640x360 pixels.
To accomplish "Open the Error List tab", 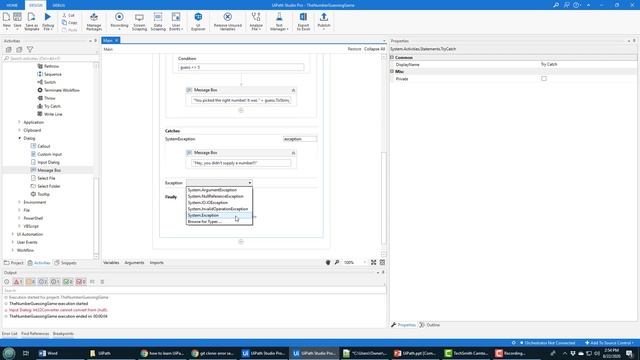I will click(9, 333).
